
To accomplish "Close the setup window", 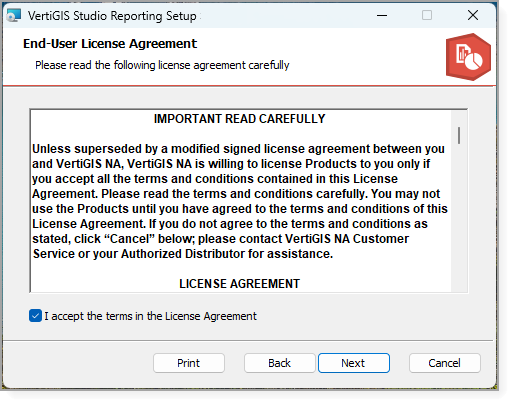I will [x=473, y=15].
